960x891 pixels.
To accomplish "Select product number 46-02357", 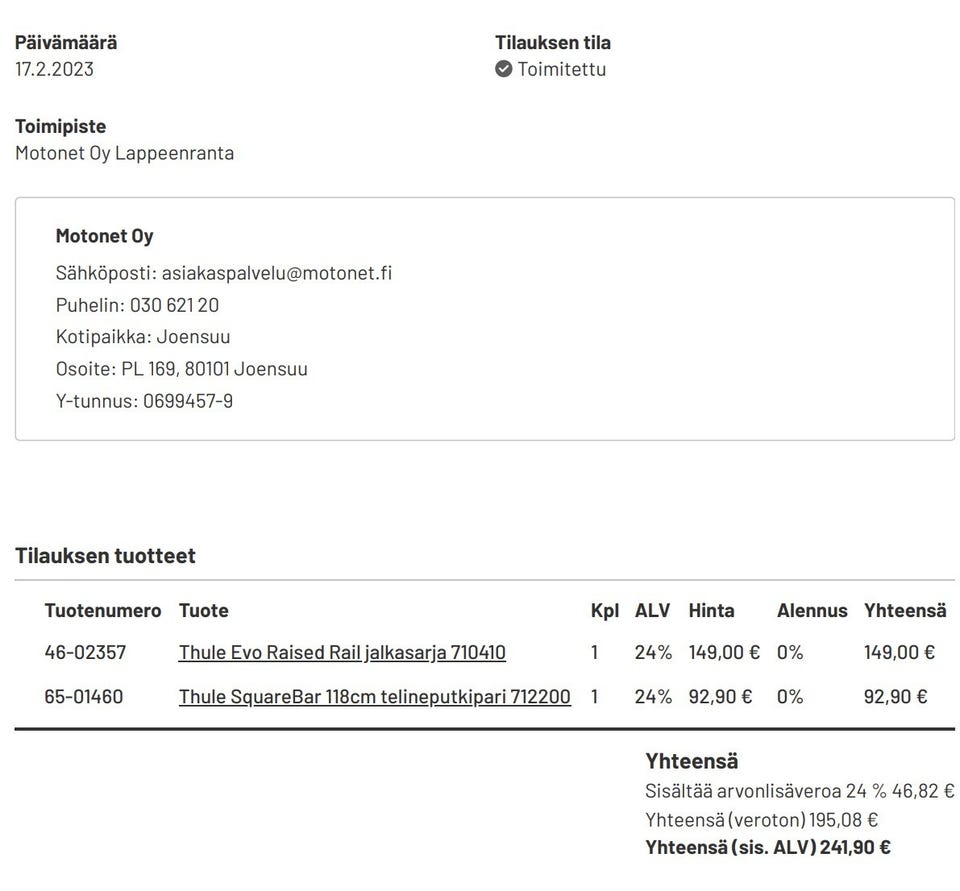I will click(x=85, y=653).
